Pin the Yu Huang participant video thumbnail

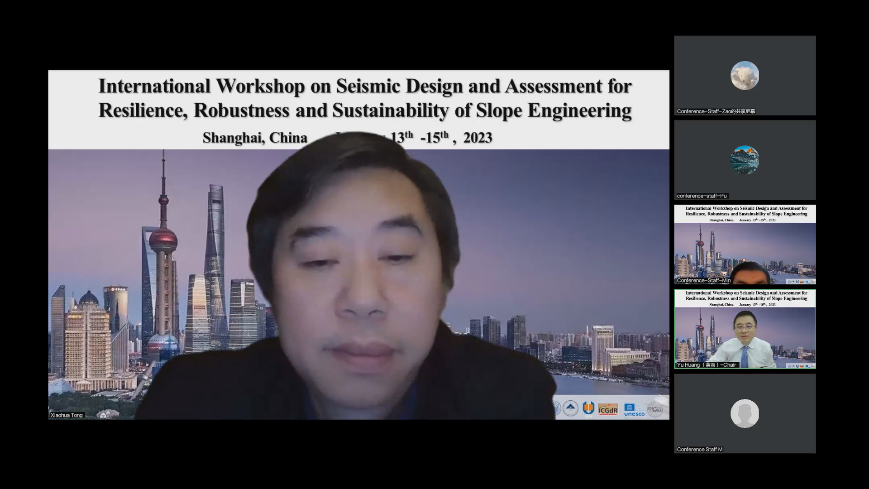[744, 330]
